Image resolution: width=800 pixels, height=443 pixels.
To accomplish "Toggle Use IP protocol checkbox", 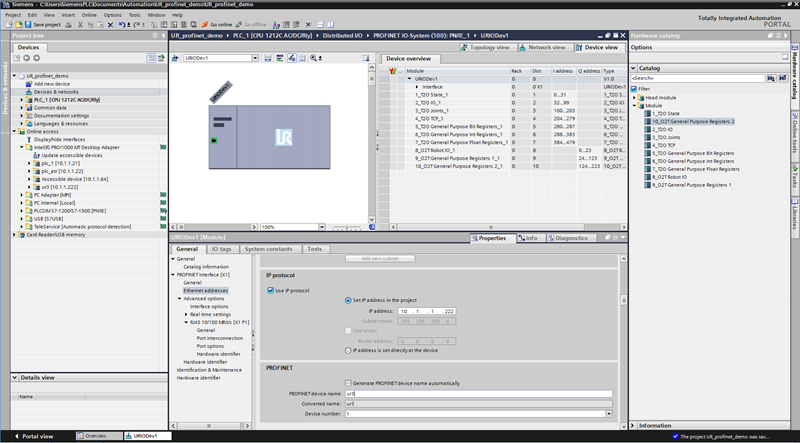I will (x=270, y=290).
